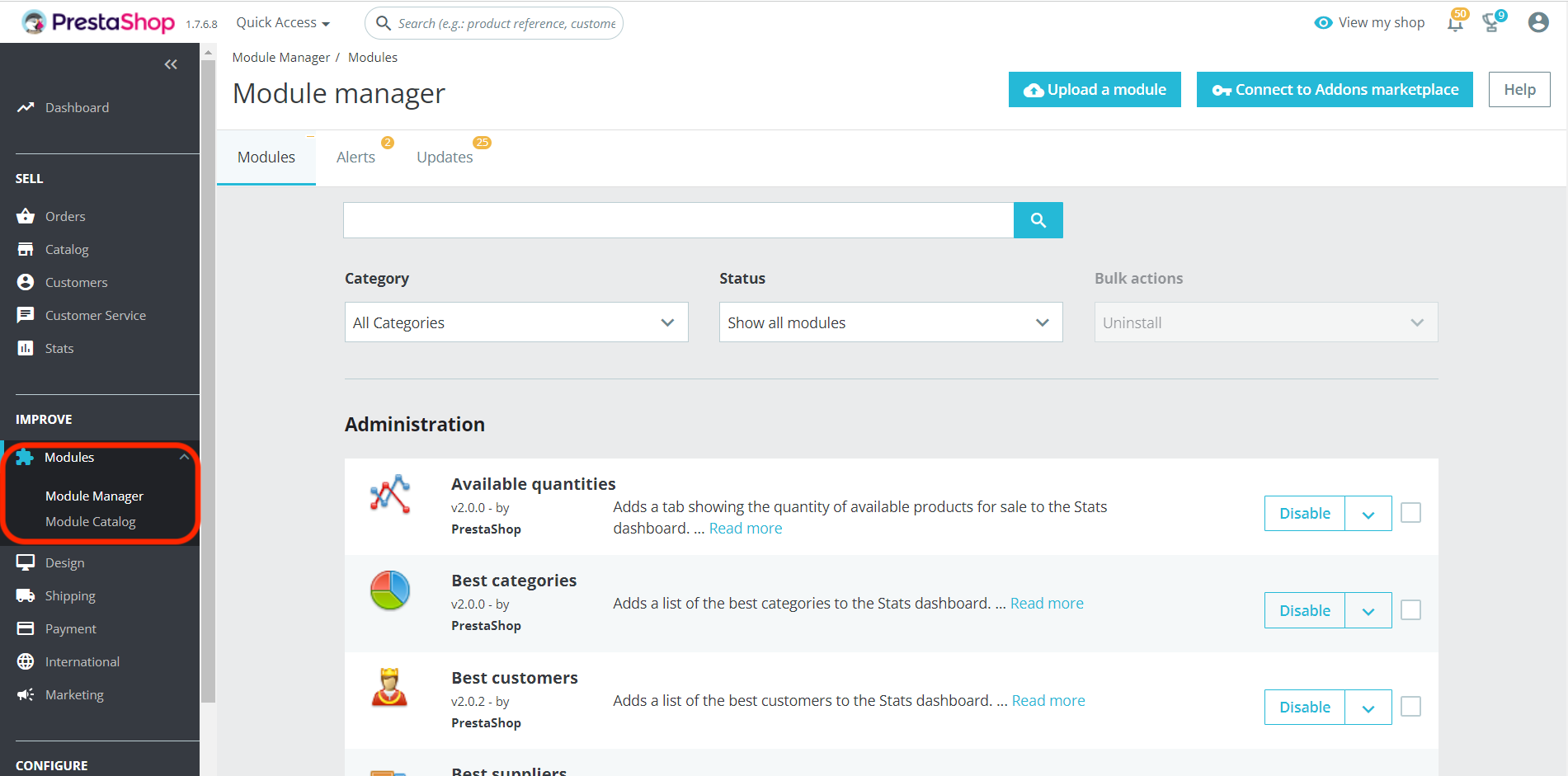This screenshot has width=1568, height=776.
Task: Disable the Best categories module
Action: (1305, 610)
